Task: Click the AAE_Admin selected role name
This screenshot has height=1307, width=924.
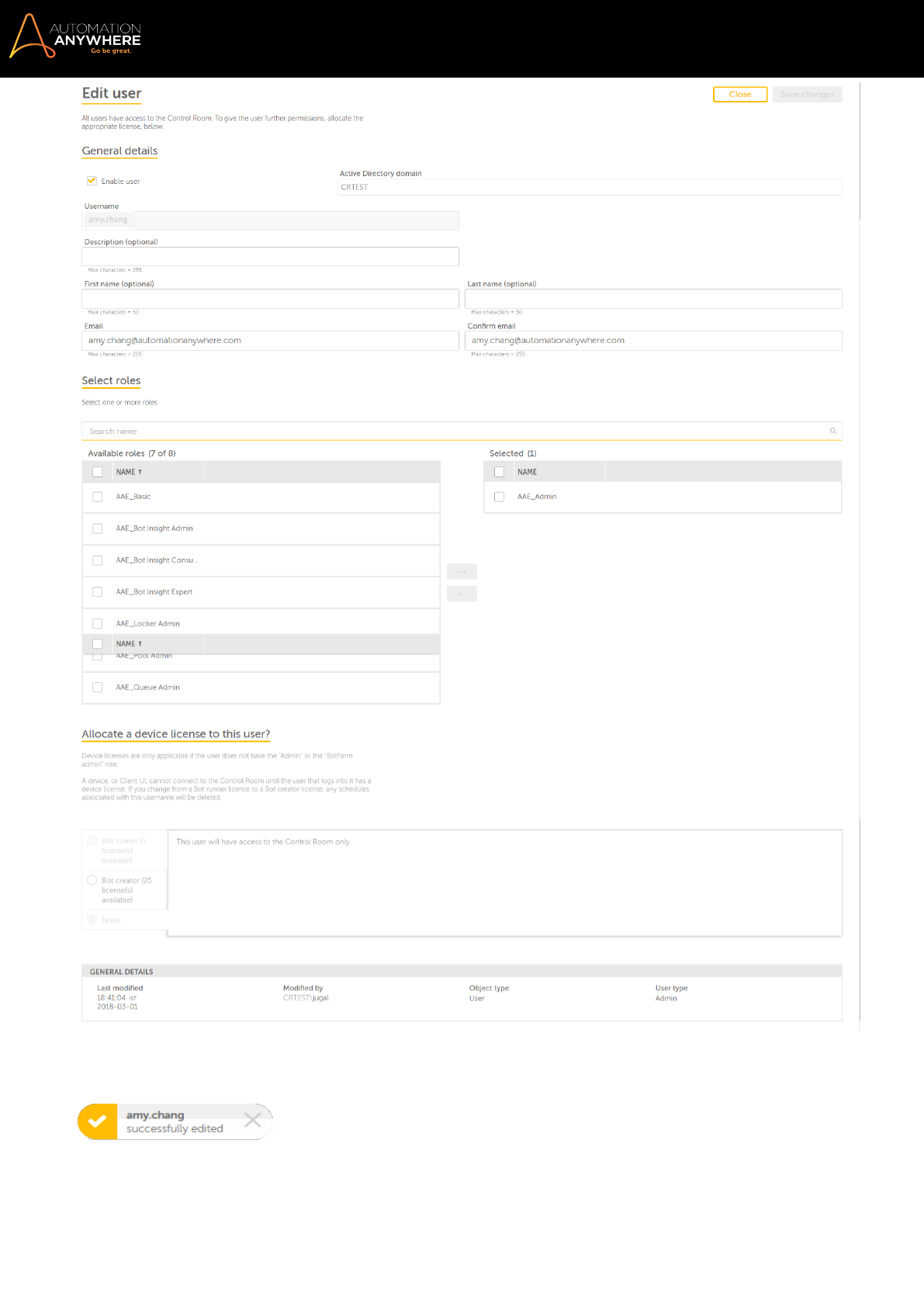Action: (537, 497)
